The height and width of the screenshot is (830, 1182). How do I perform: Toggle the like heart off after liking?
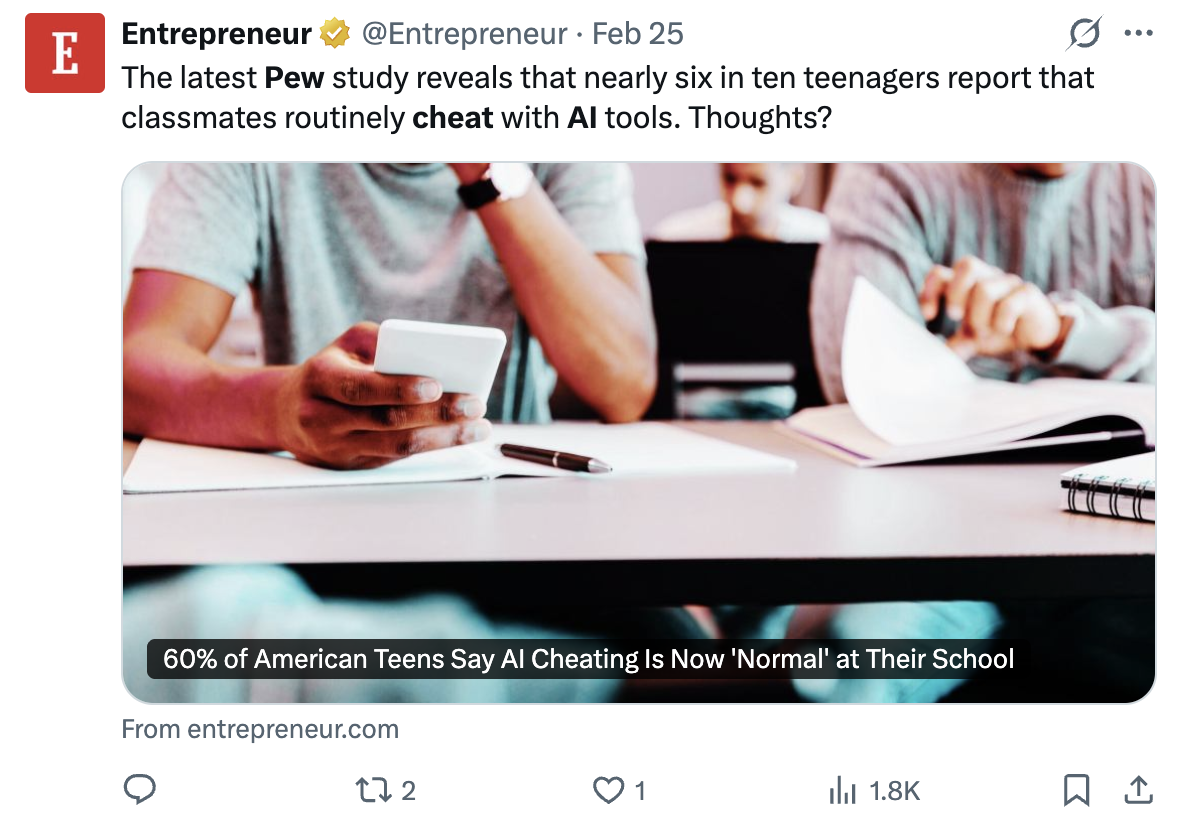(x=608, y=789)
